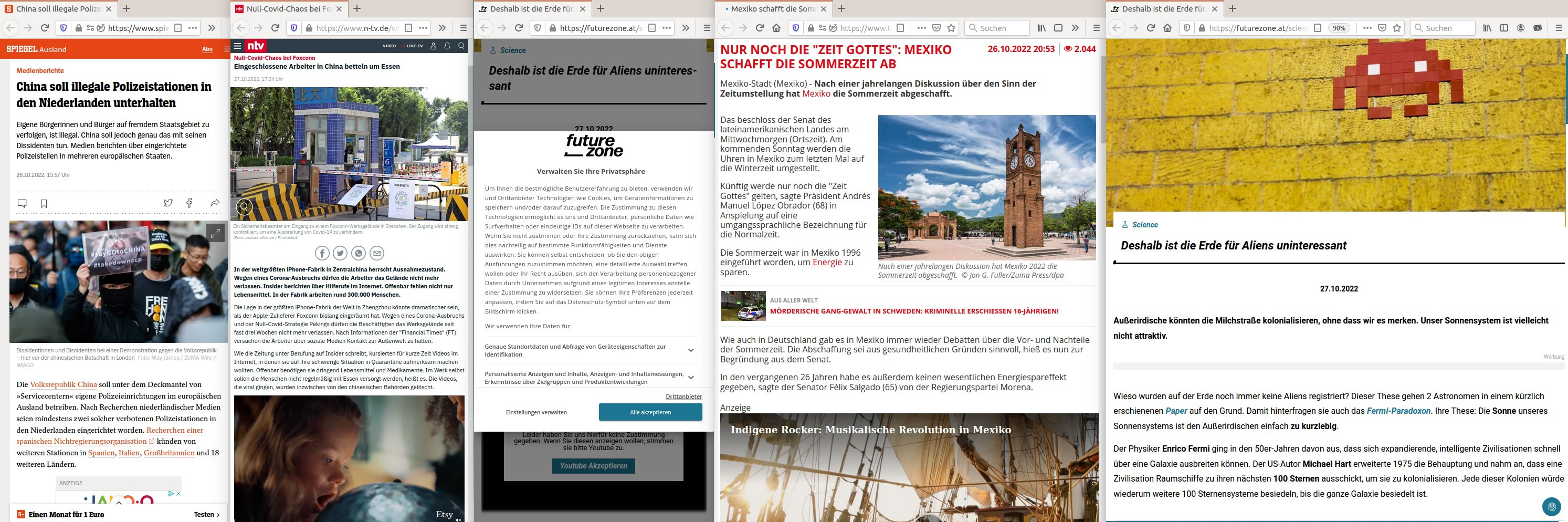Screen dimensions: 1568x522
Task: Open ntv LIVE-TV menu item
Action: (x=414, y=46)
